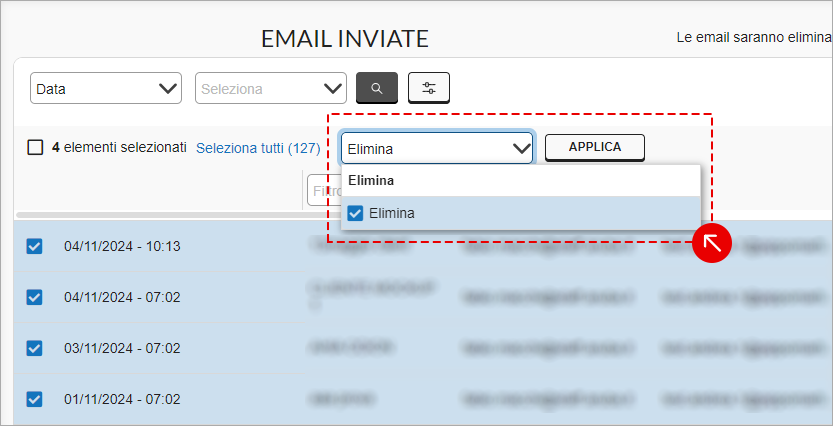The width and height of the screenshot is (833, 426).
Task: Uncheck the 03/11/2024 - 07:02 row
Action: tap(34, 348)
